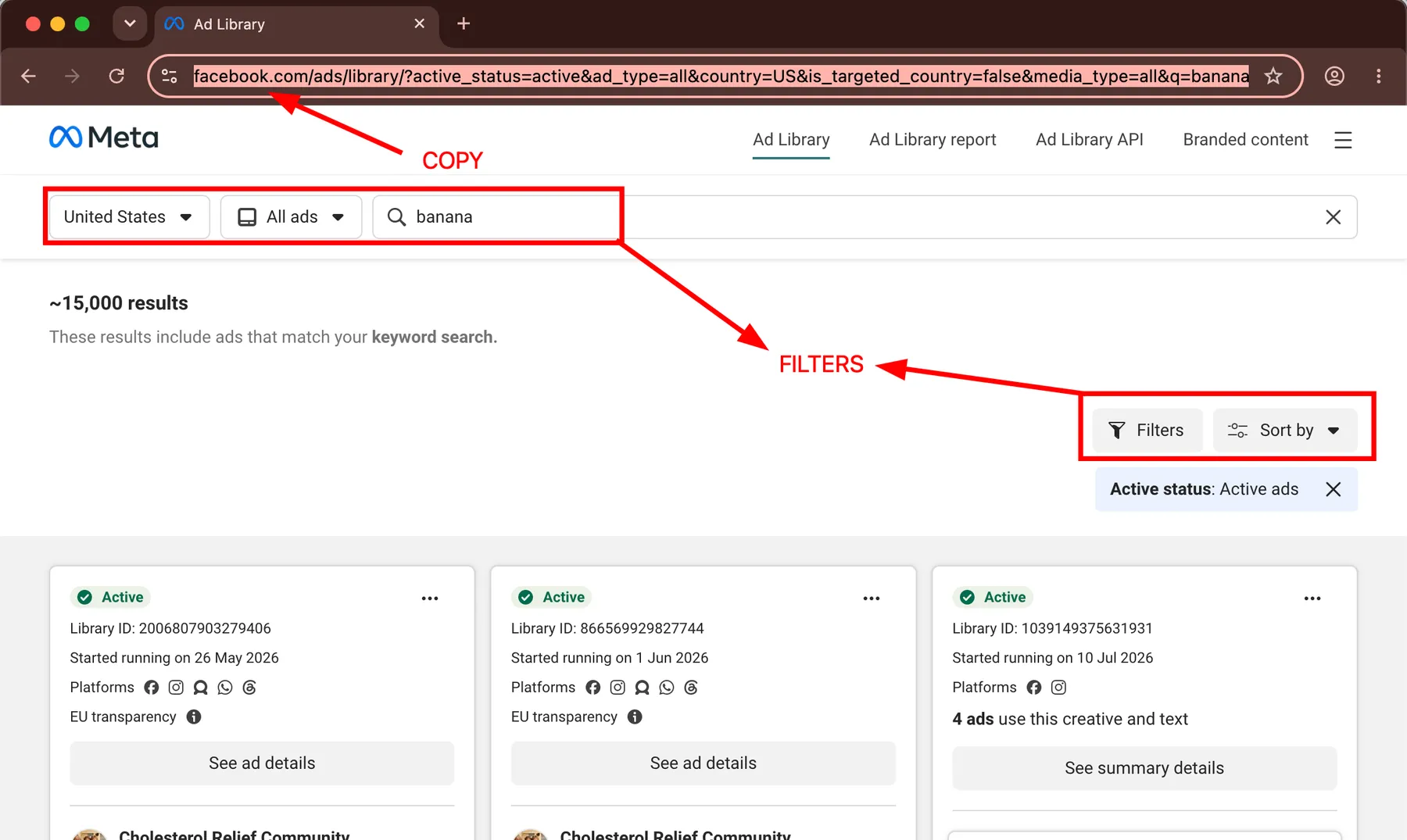Click the browser address bar URL
Viewport: 1407px width, 840px height.
(x=721, y=76)
